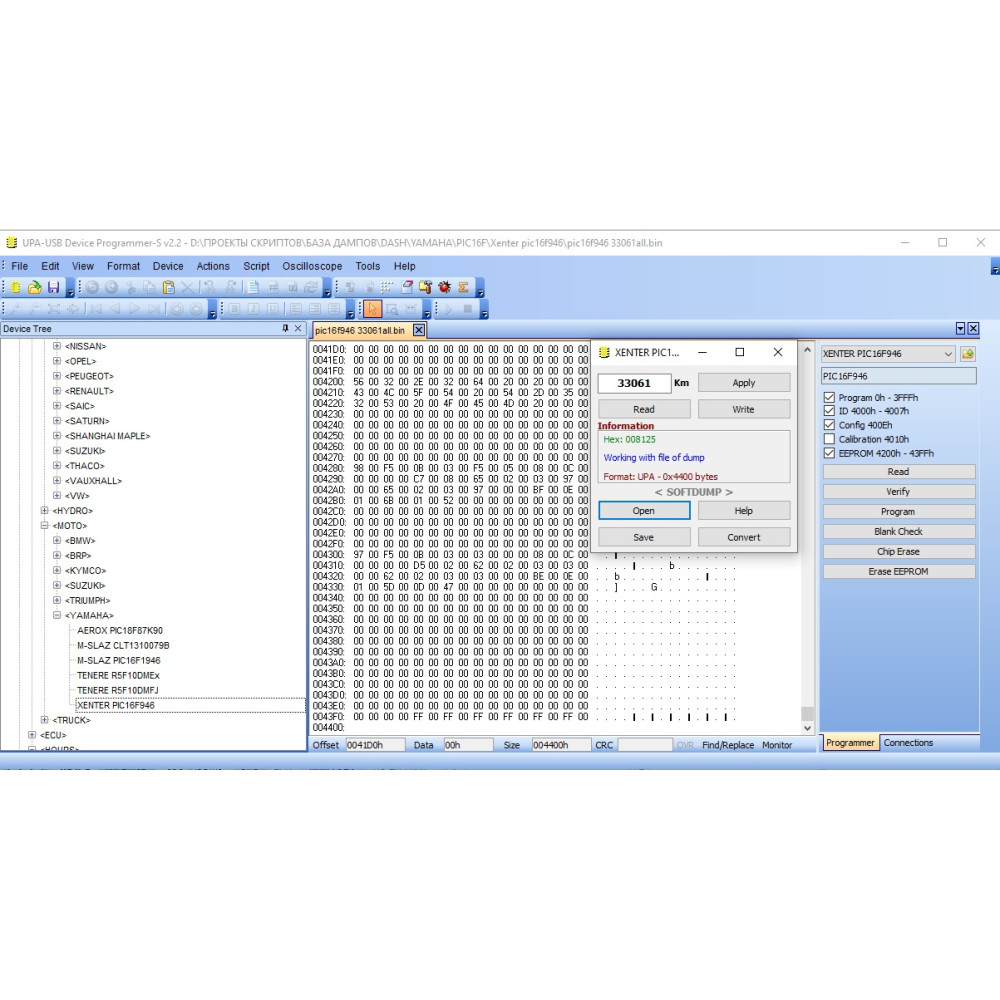This screenshot has width=1000, height=1000.
Task: Select the arrow pointer tool
Action: (372, 309)
